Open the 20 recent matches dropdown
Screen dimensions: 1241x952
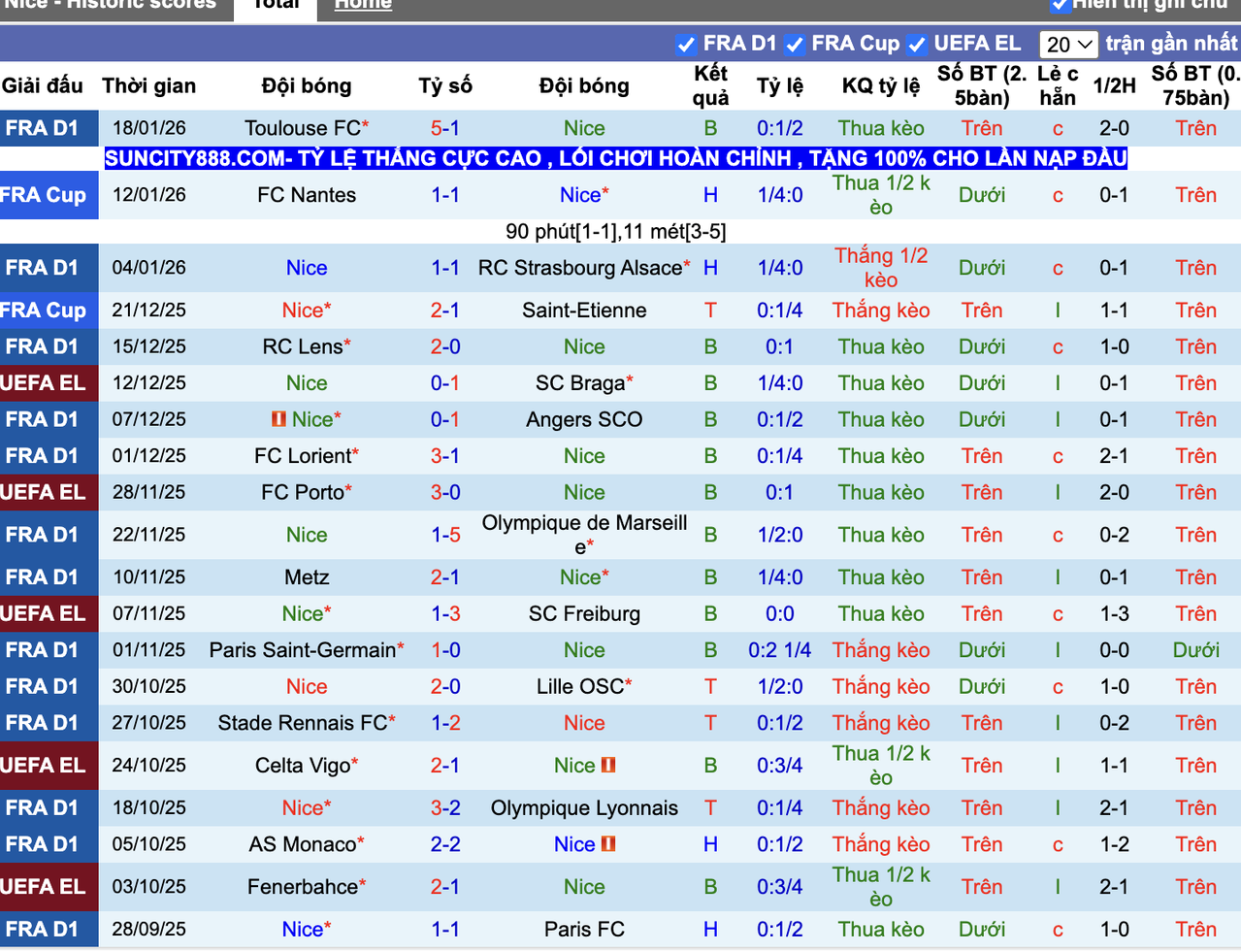pyautogui.click(x=1068, y=45)
